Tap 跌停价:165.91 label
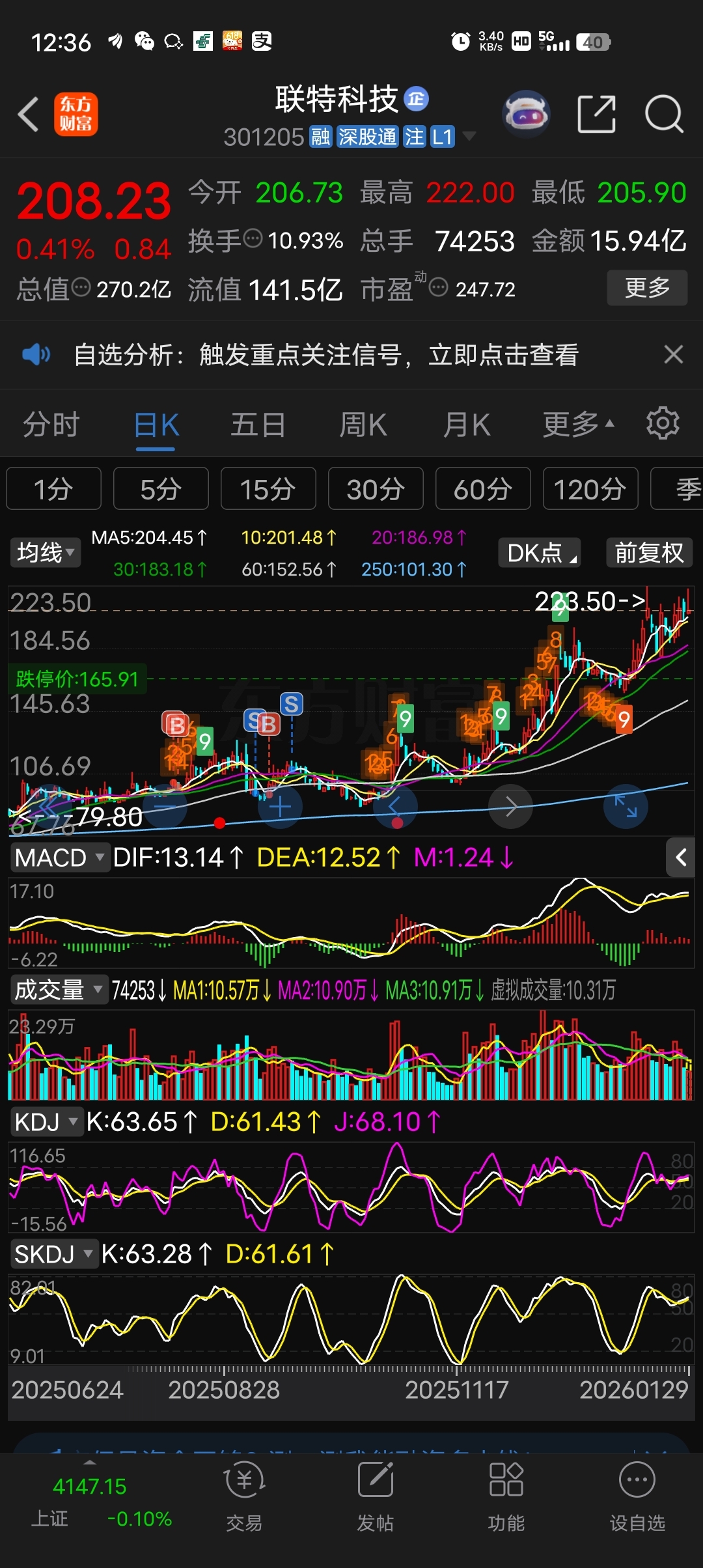Image resolution: width=703 pixels, height=1568 pixels. (x=77, y=679)
